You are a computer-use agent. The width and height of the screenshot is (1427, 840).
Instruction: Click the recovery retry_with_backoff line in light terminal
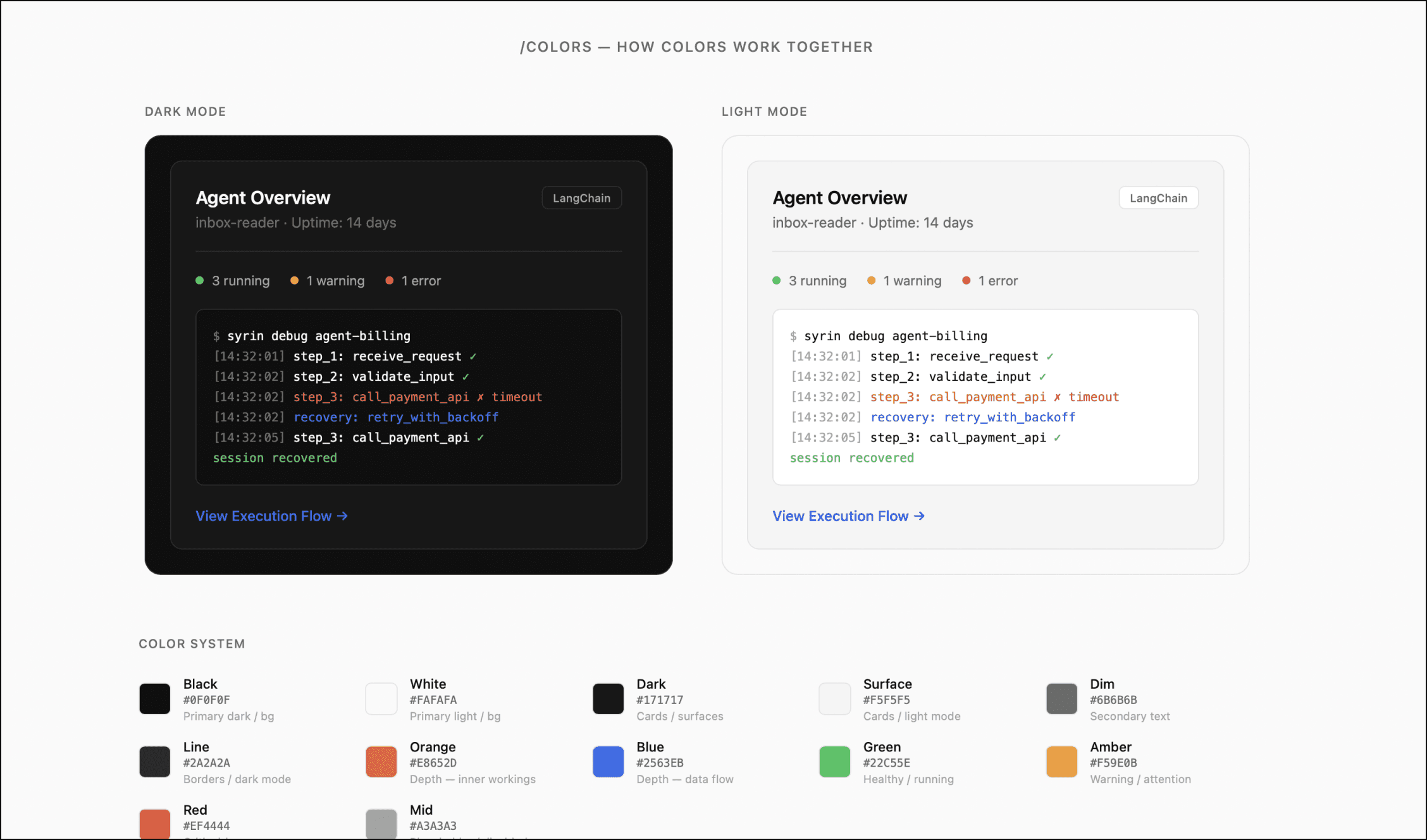pyautogui.click(x=933, y=417)
